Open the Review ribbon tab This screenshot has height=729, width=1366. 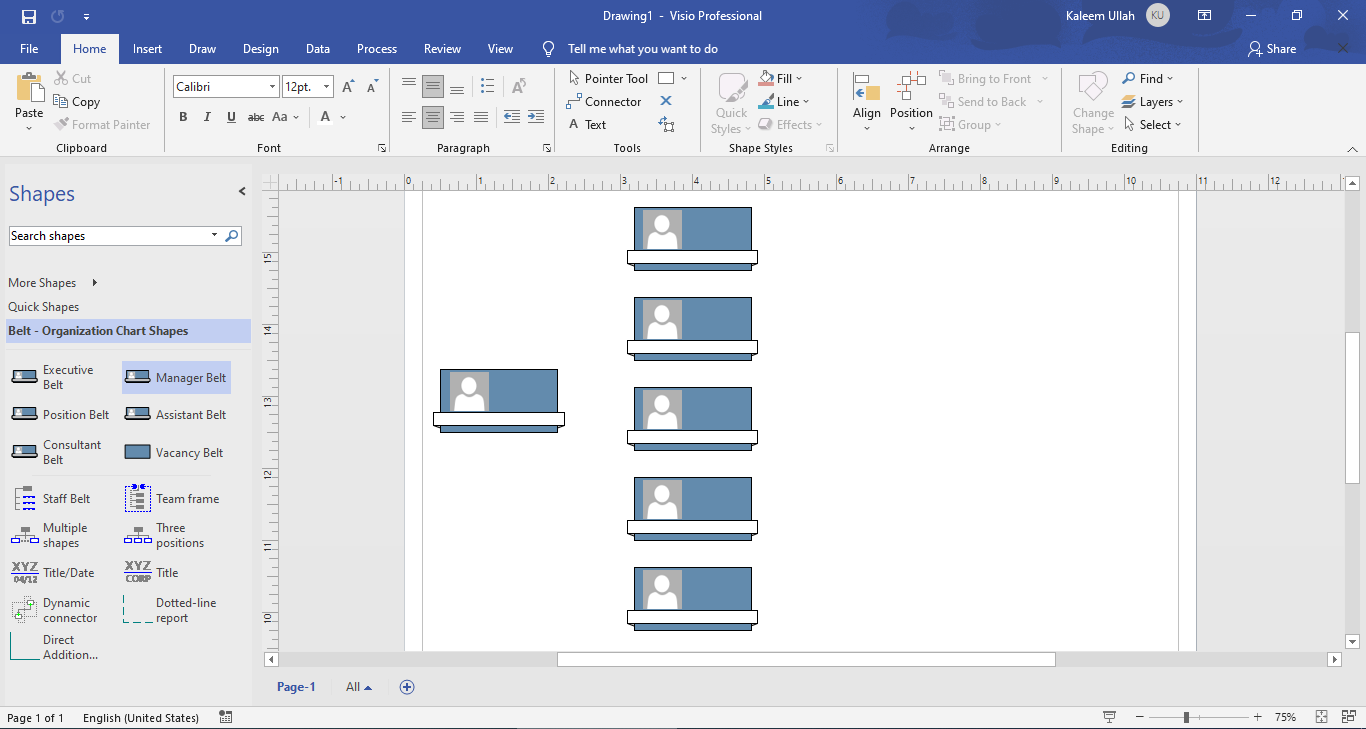point(442,48)
